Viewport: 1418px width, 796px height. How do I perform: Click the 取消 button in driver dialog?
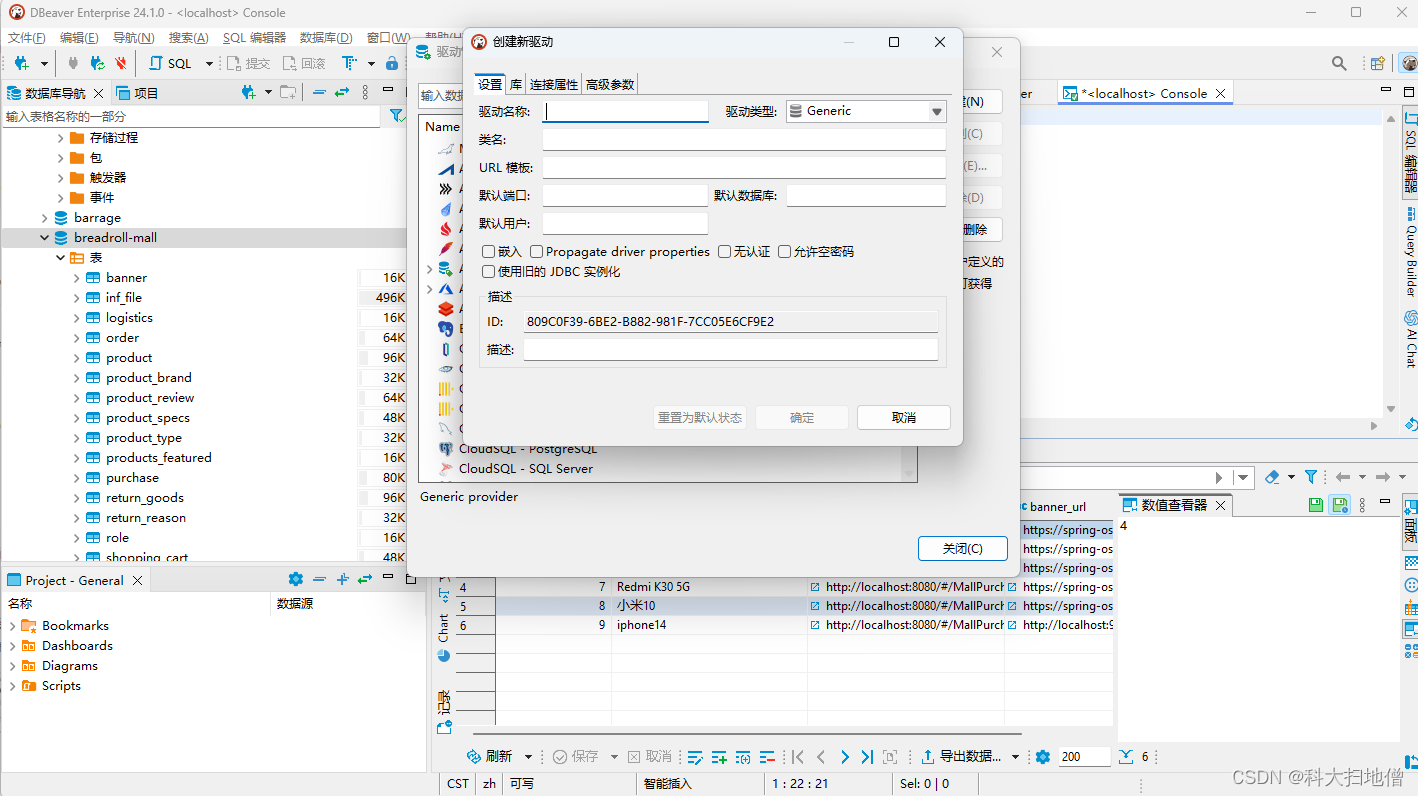click(903, 417)
